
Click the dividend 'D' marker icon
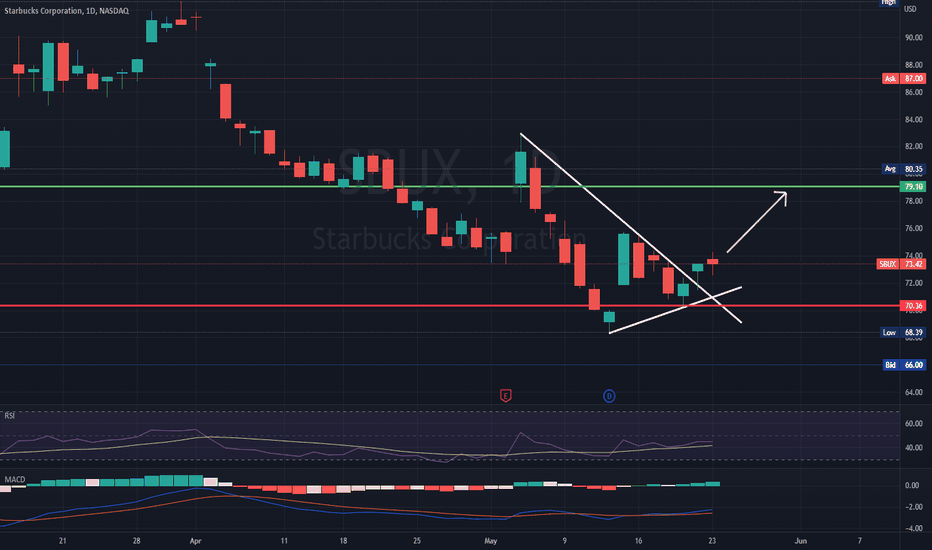point(609,395)
